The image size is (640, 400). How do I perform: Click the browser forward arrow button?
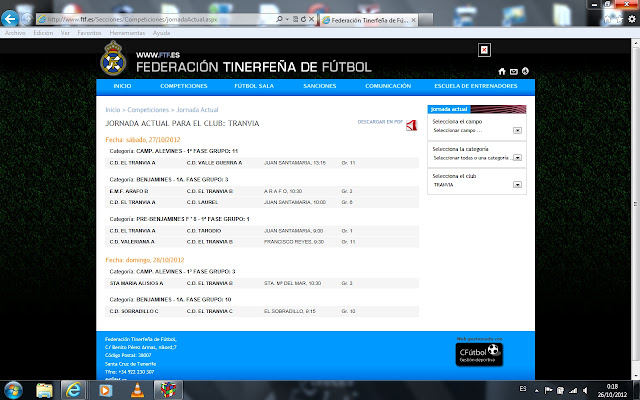point(27,19)
